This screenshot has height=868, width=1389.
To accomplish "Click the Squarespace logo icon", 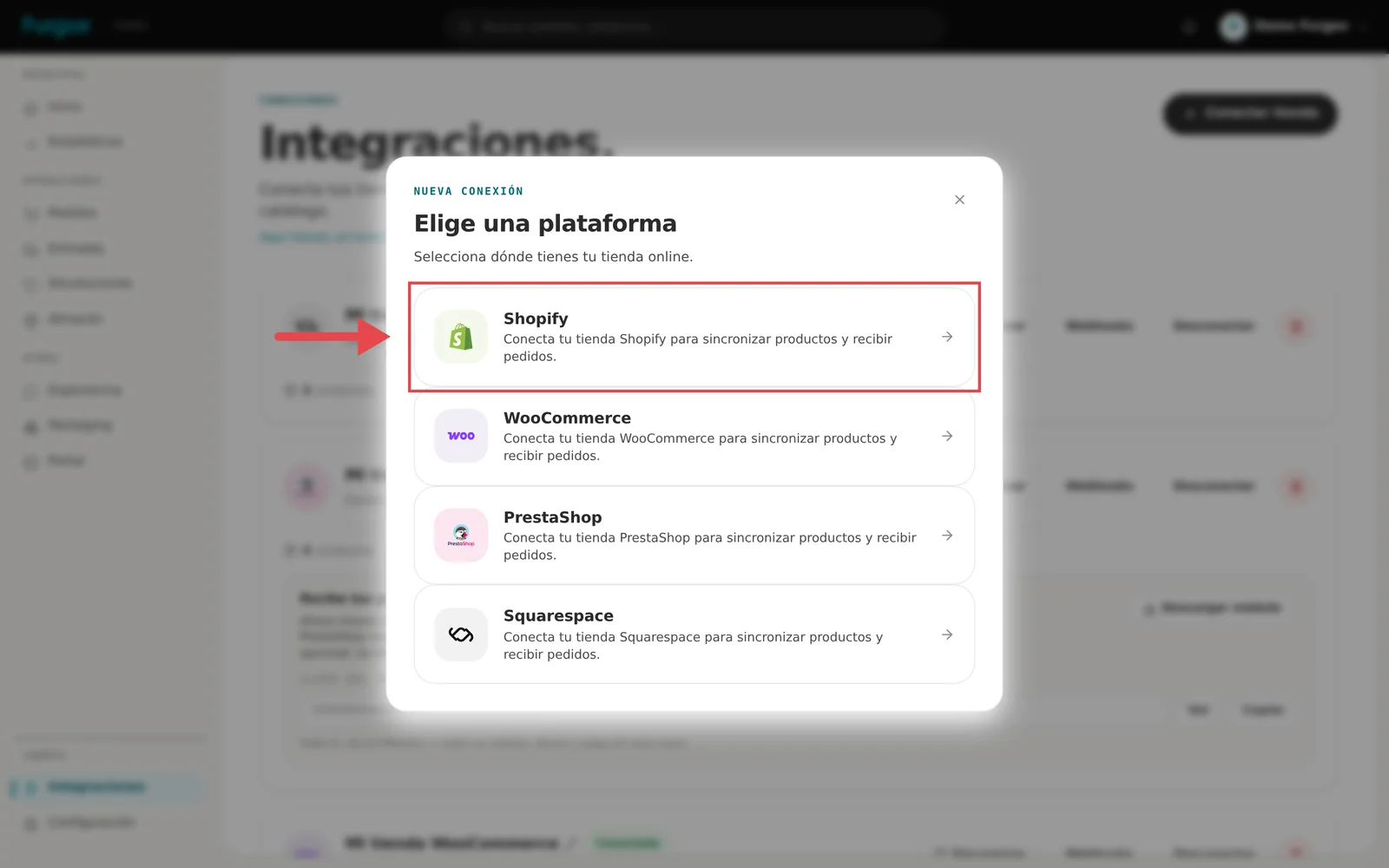I will (x=461, y=635).
